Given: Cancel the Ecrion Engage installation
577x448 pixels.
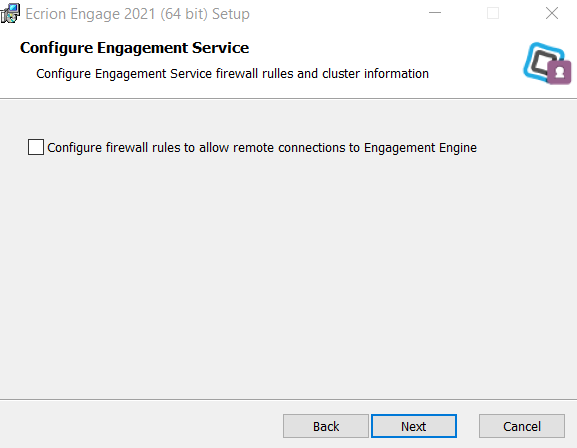Looking at the screenshot, I should click(521, 426).
